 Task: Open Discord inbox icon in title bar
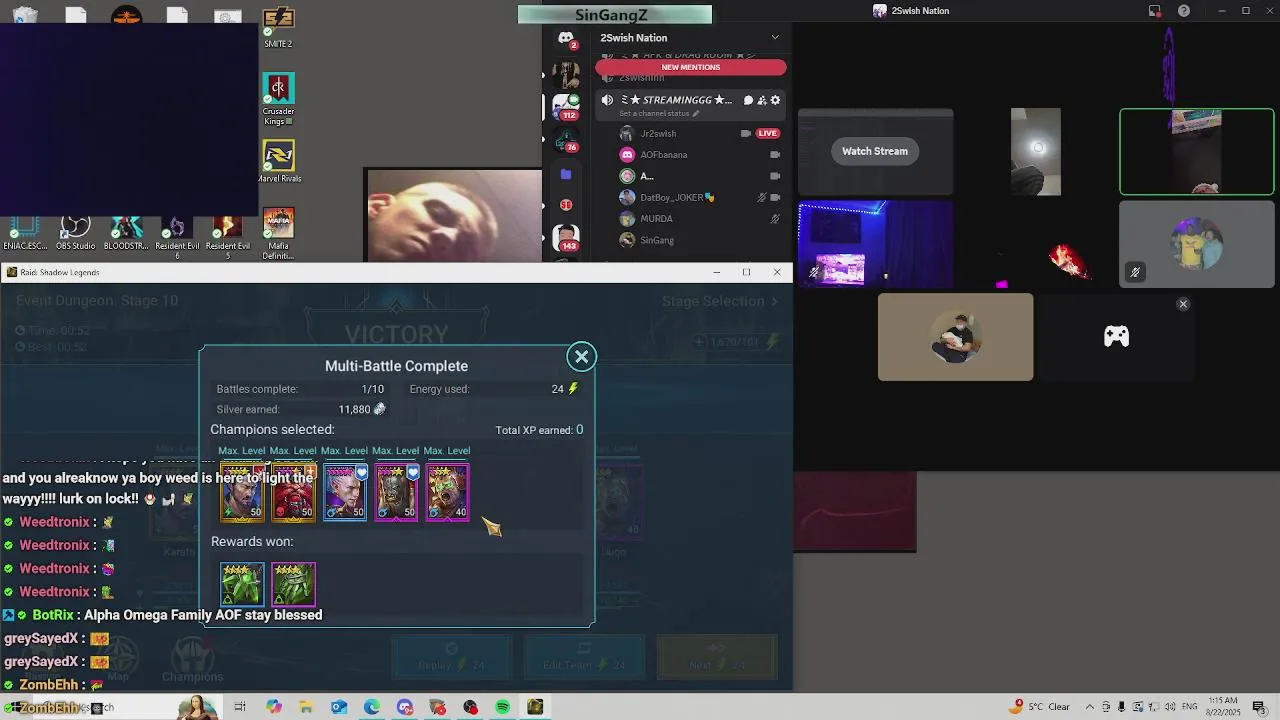[1155, 11]
